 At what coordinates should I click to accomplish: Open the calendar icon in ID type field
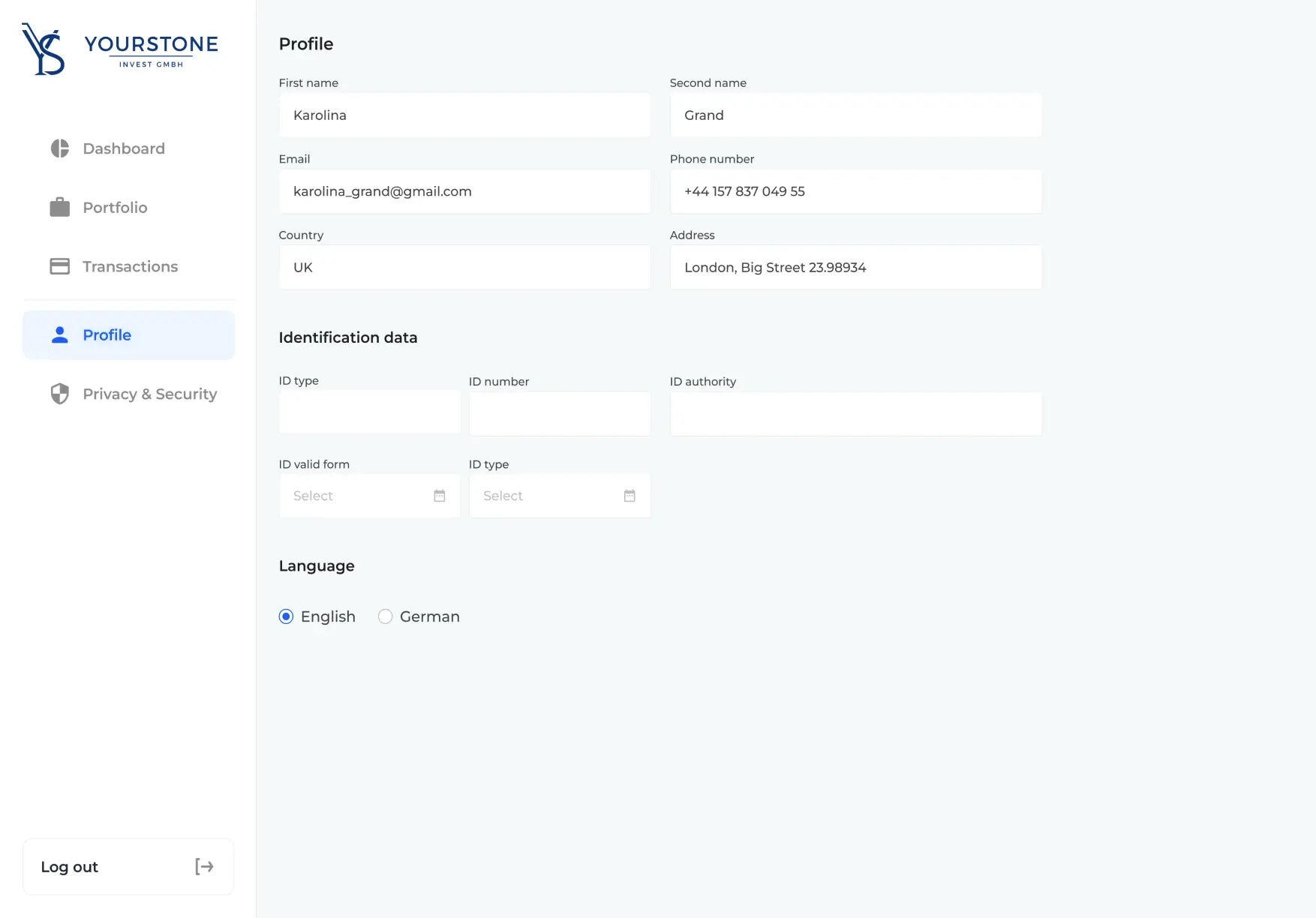(629, 496)
